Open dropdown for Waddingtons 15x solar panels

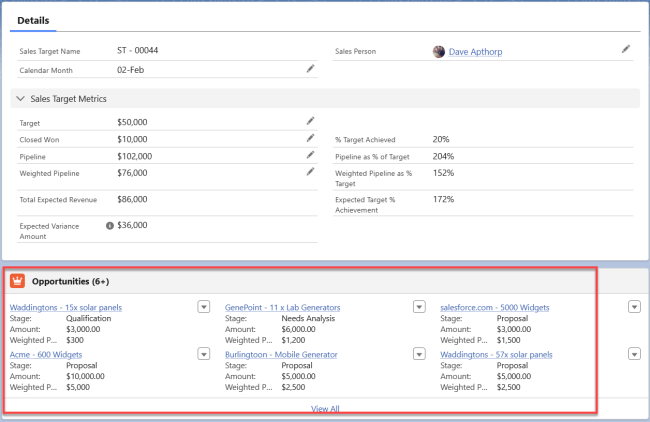(204, 307)
